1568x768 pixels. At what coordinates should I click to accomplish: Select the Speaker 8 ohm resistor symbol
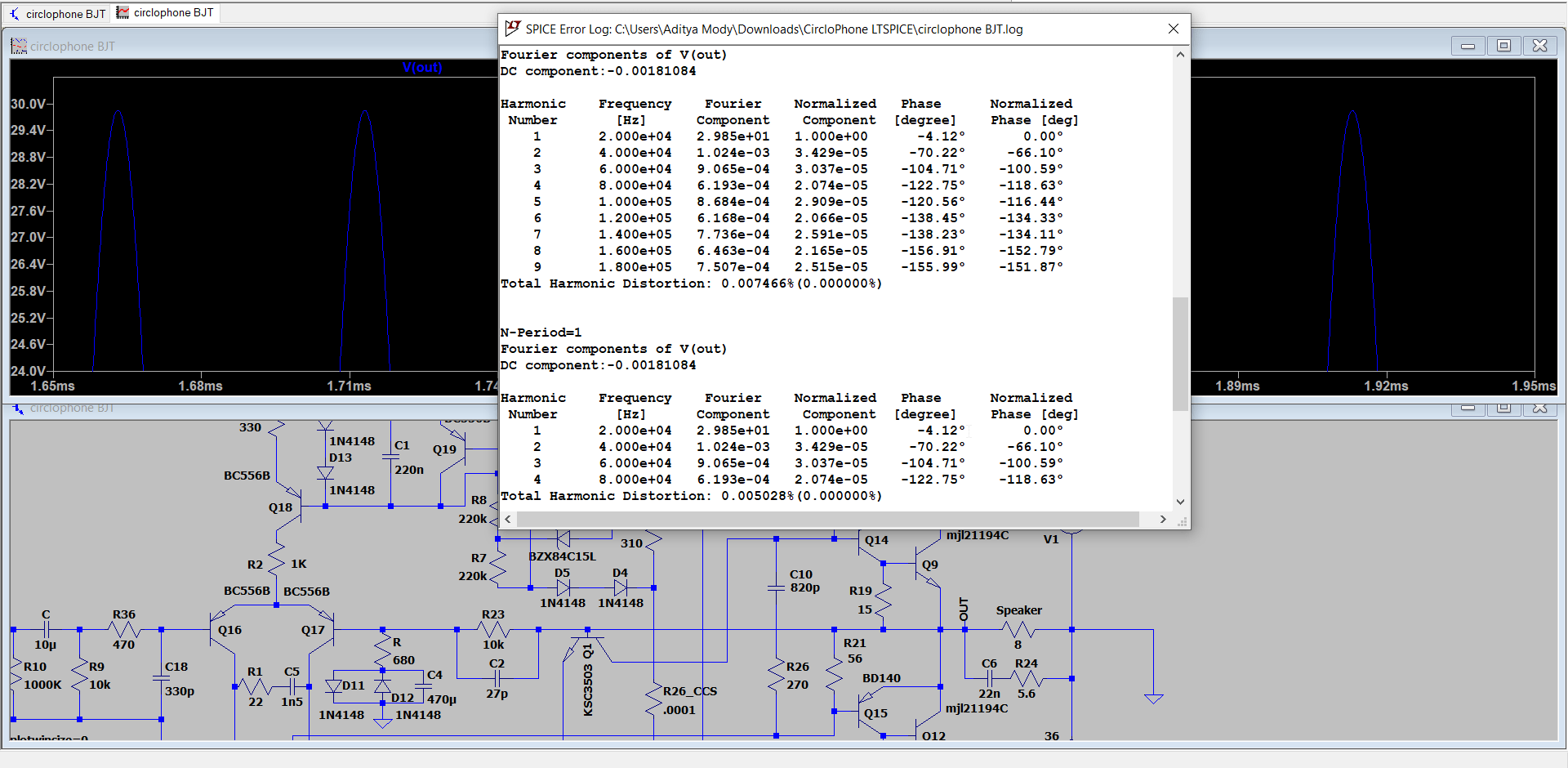point(1018,630)
